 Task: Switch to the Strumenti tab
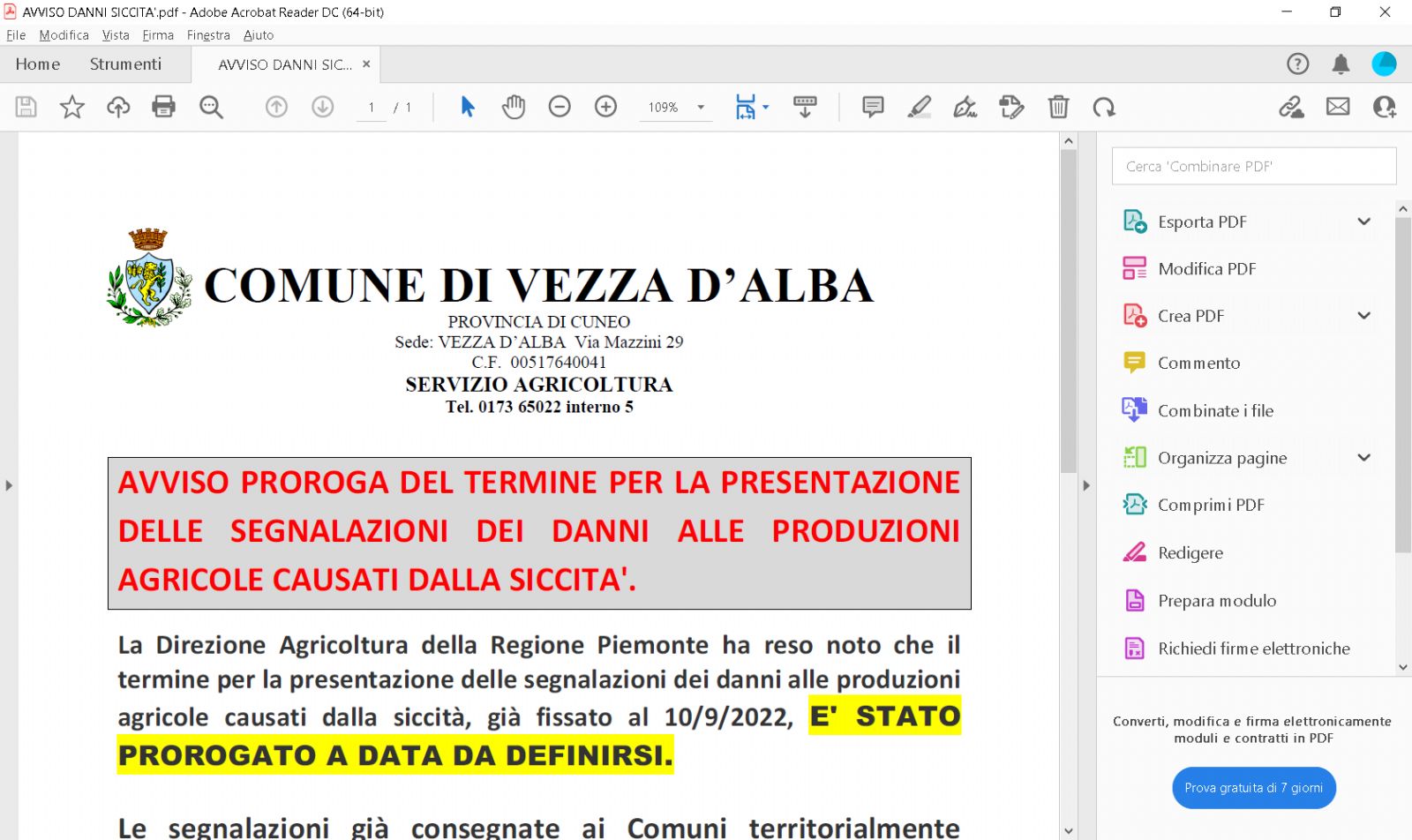pos(125,64)
